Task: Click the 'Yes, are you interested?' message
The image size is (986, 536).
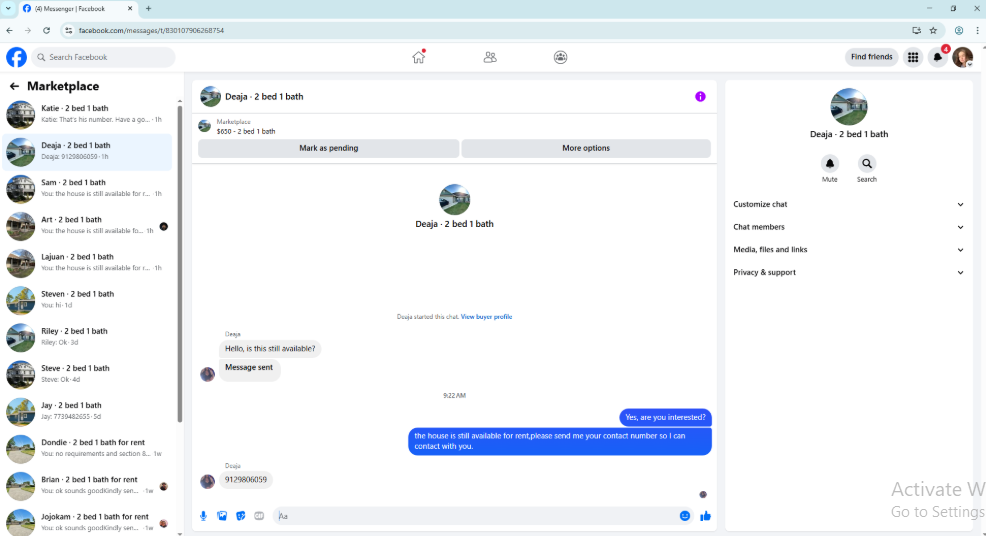Action: [665, 417]
